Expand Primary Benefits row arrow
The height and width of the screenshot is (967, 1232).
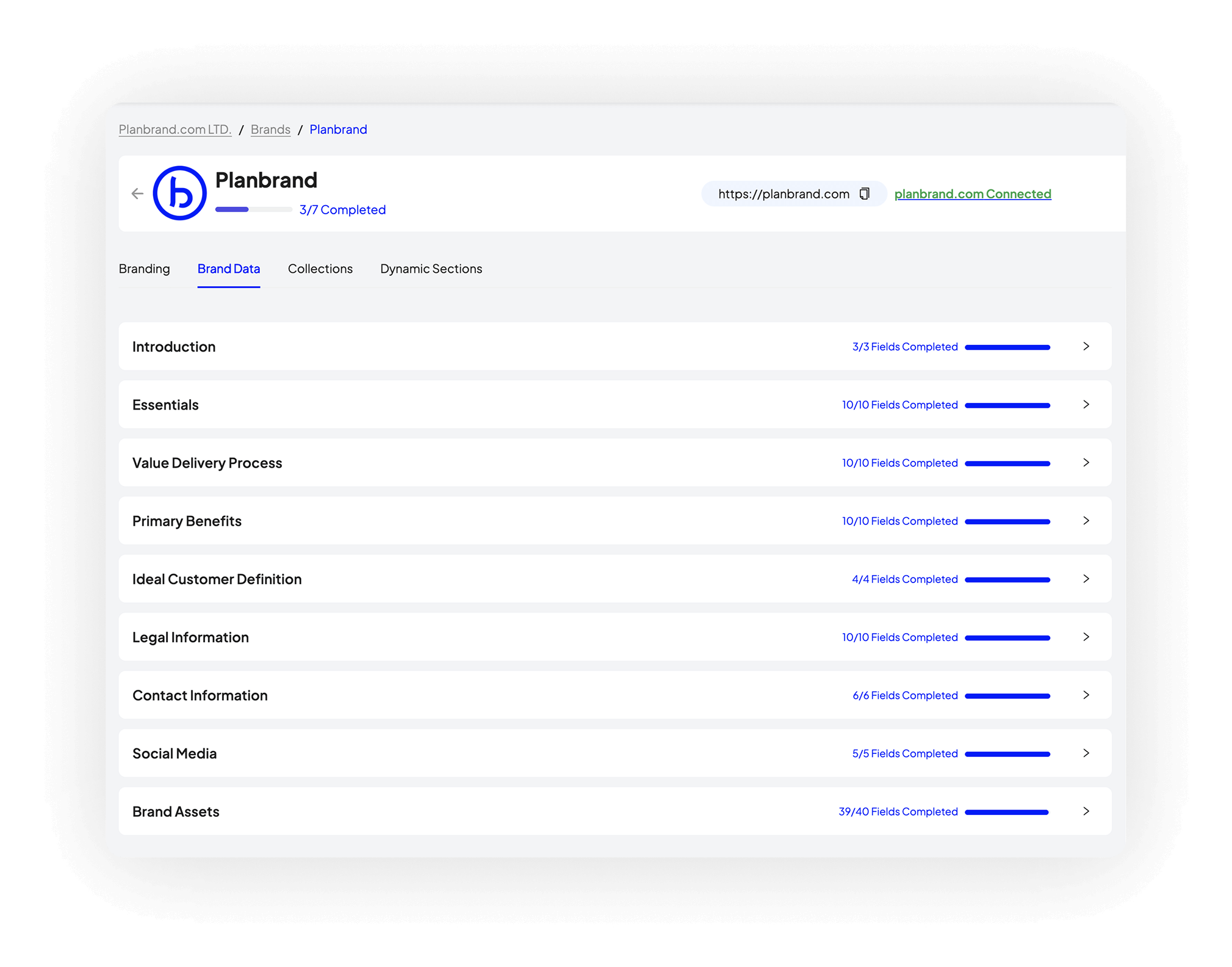point(1086,520)
